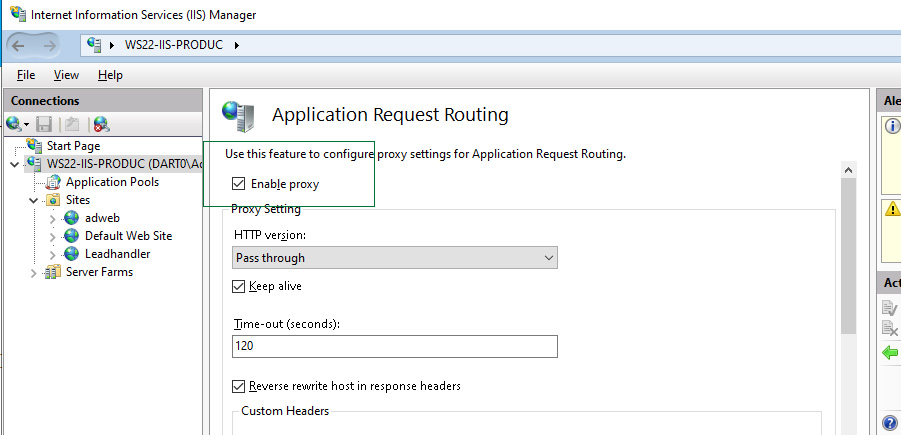The image size is (901, 435).
Task: Select Default Web Site
Action: (x=129, y=236)
